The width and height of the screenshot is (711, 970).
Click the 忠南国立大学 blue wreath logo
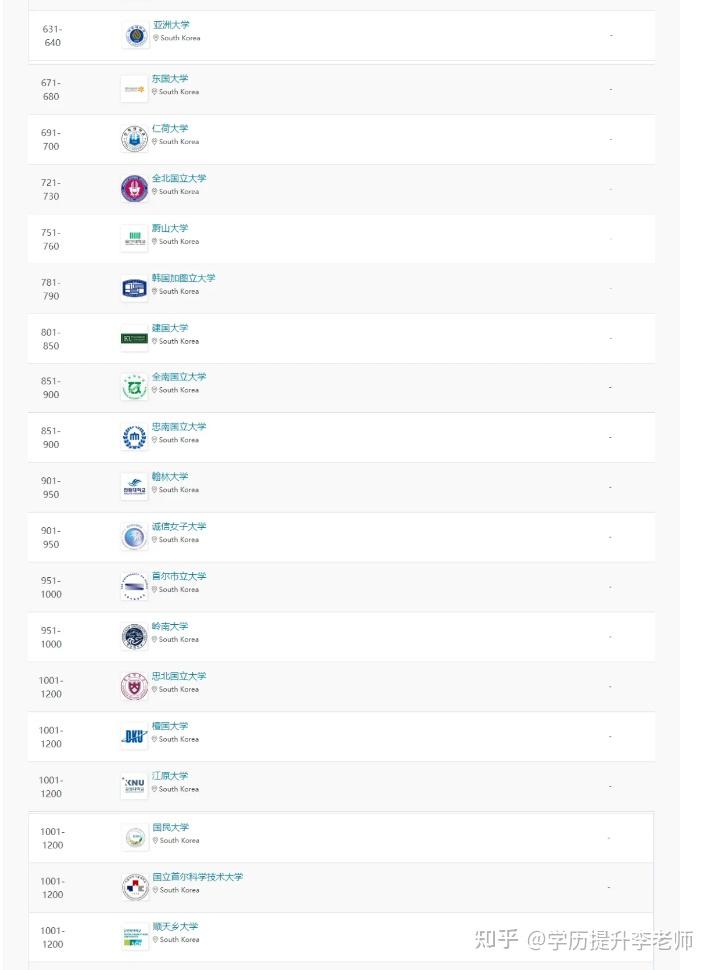coord(134,438)
